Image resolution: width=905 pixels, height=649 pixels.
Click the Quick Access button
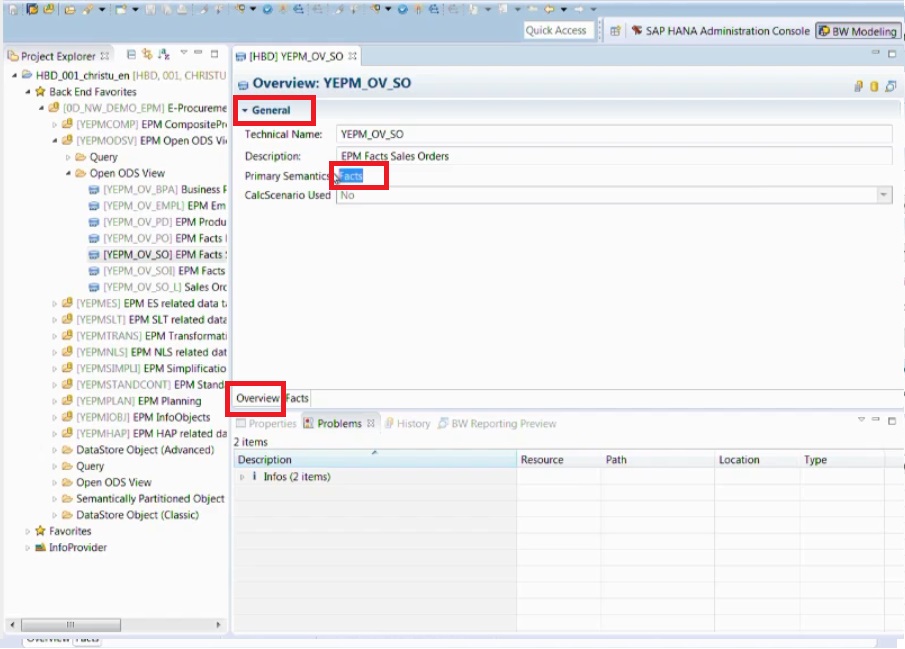[557, 30]
